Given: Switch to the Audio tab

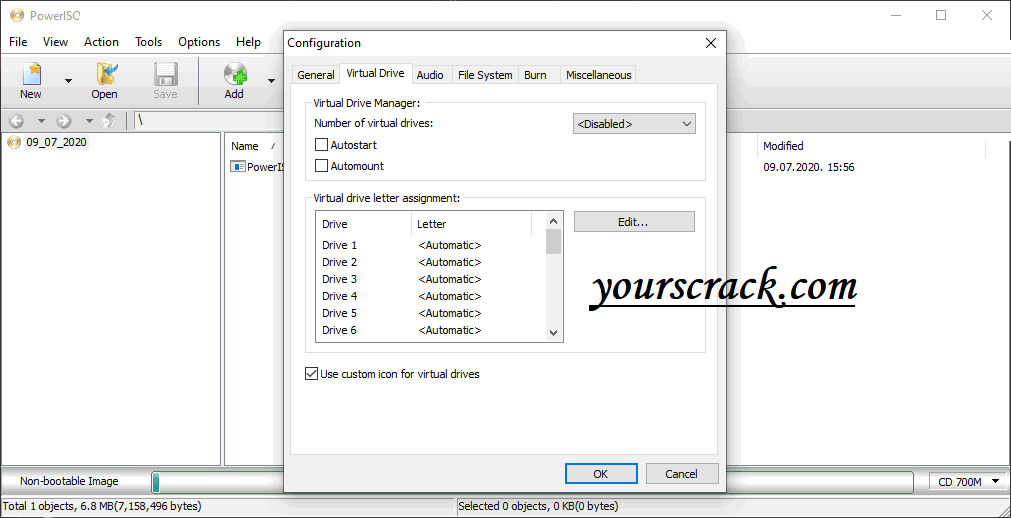Looking at the screenshot, I should coord(430,75).
